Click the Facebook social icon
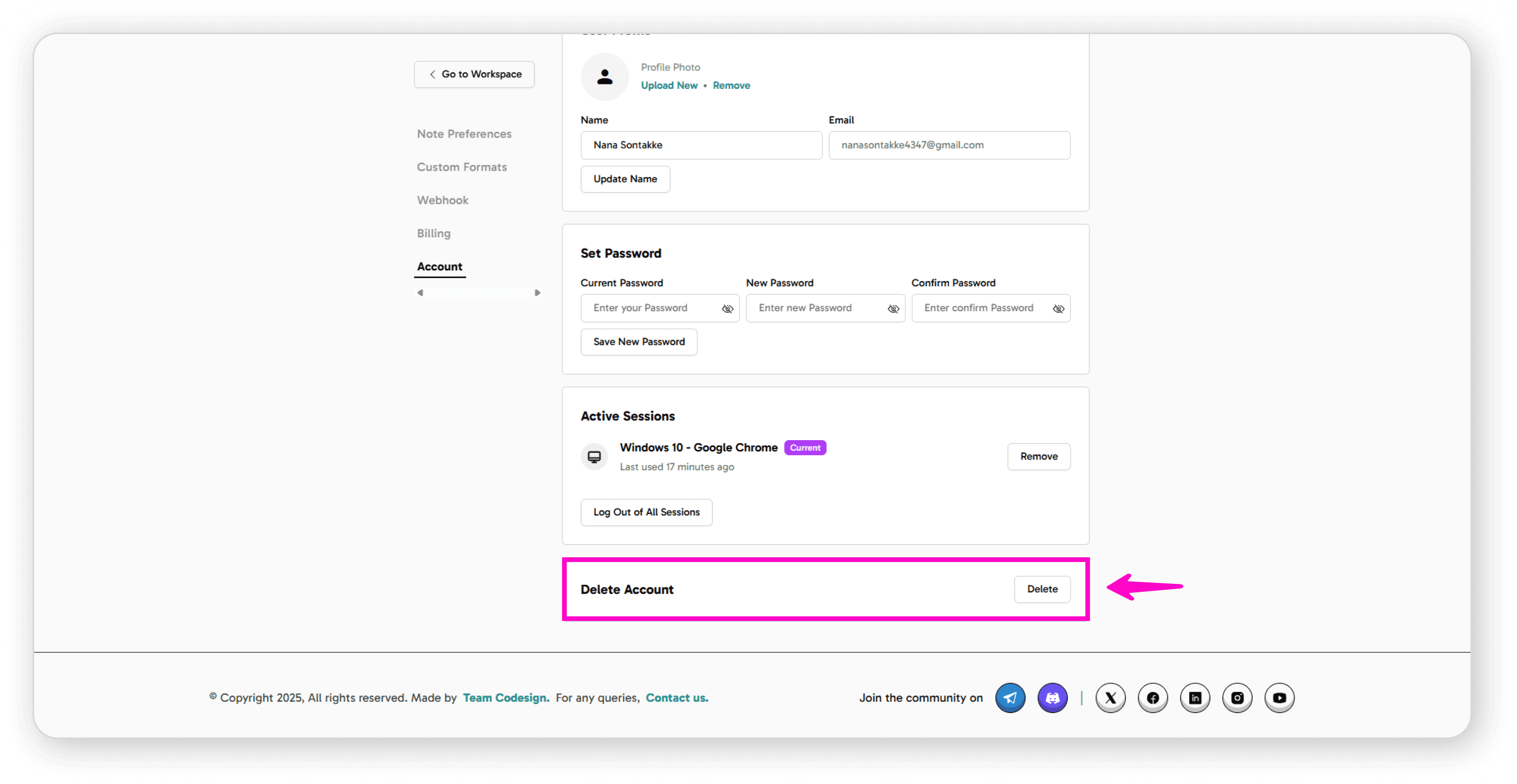1517x784 pixels. pos(1153,697)
